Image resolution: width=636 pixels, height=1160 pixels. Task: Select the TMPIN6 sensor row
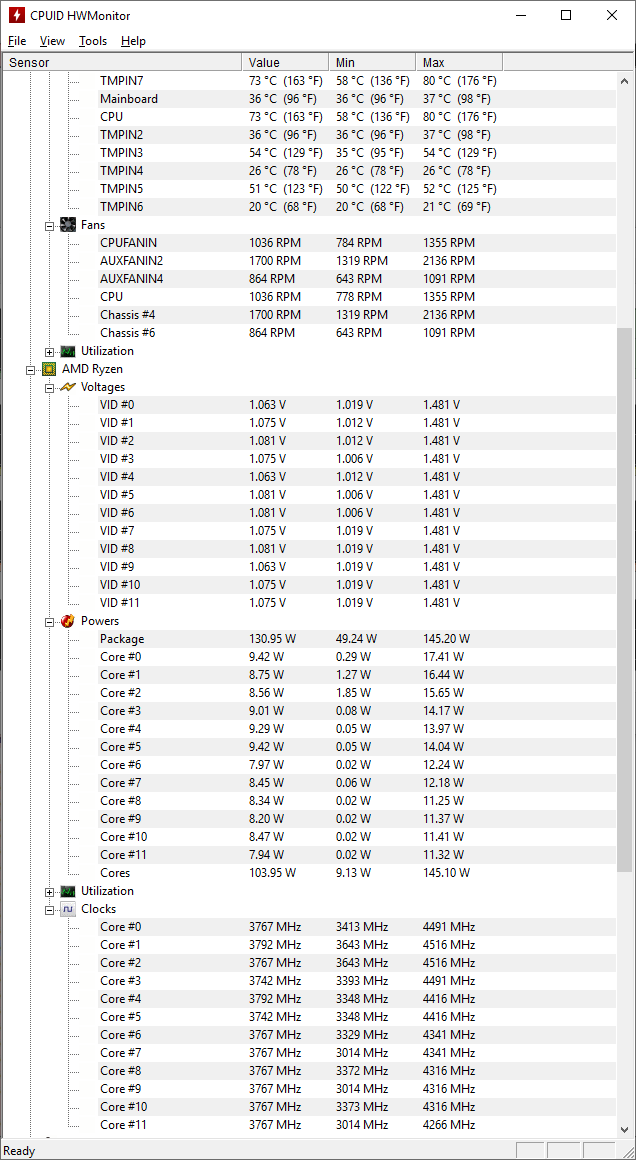[356, 206]
